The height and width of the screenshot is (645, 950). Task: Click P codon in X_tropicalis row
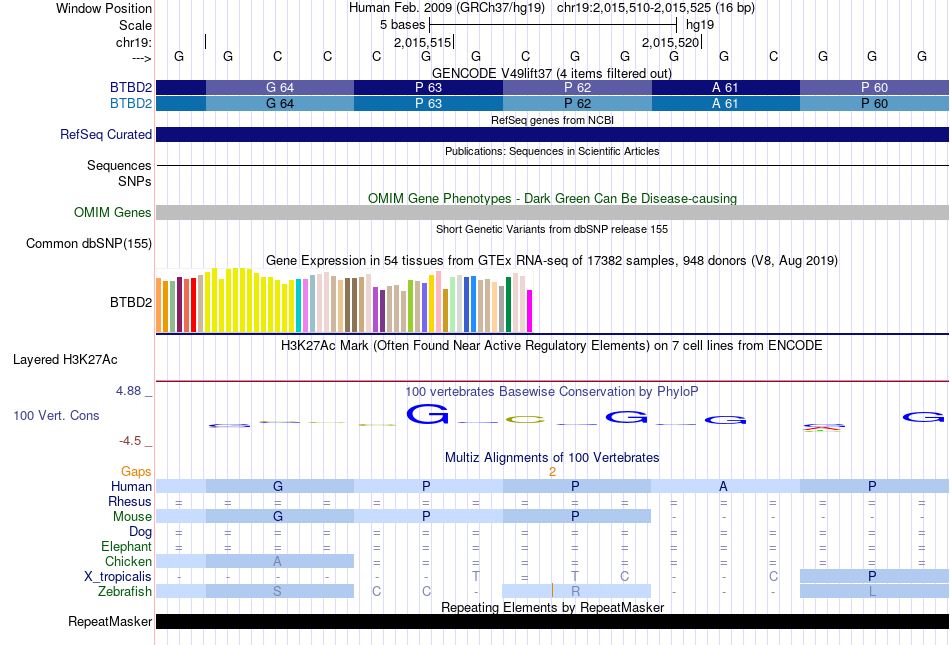872,577
